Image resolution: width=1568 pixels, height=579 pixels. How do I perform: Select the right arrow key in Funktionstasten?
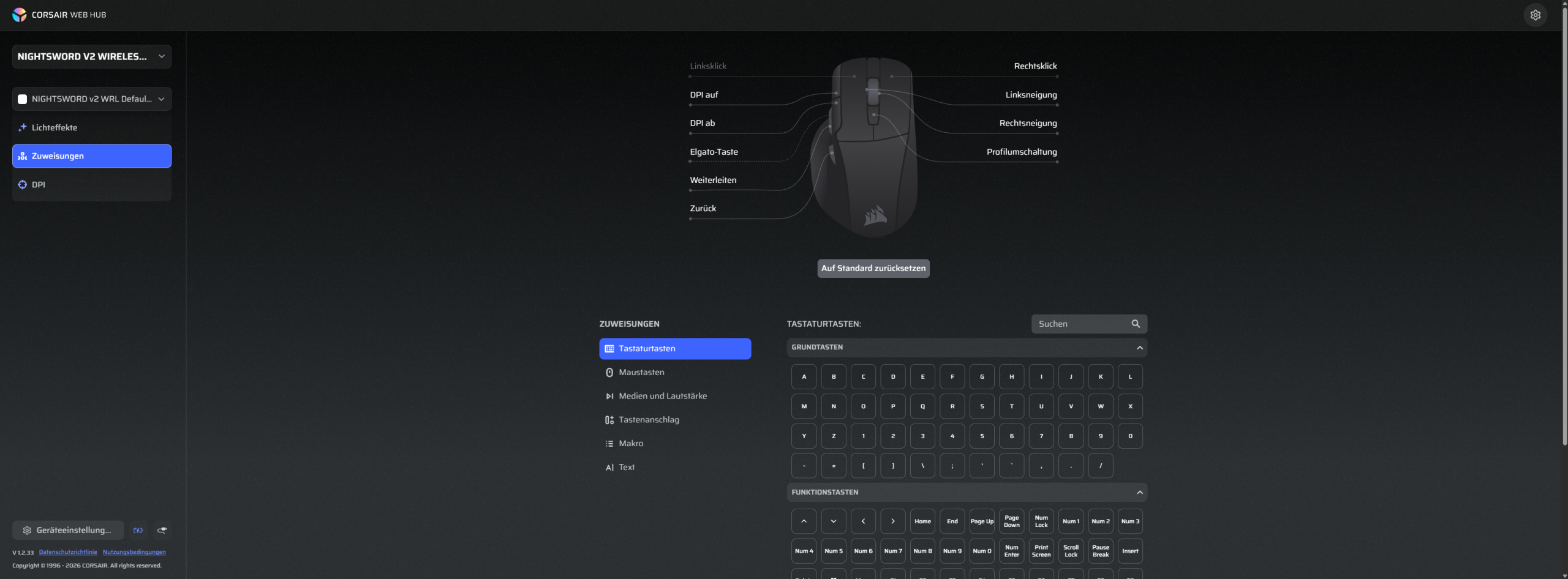click(892, 521)
